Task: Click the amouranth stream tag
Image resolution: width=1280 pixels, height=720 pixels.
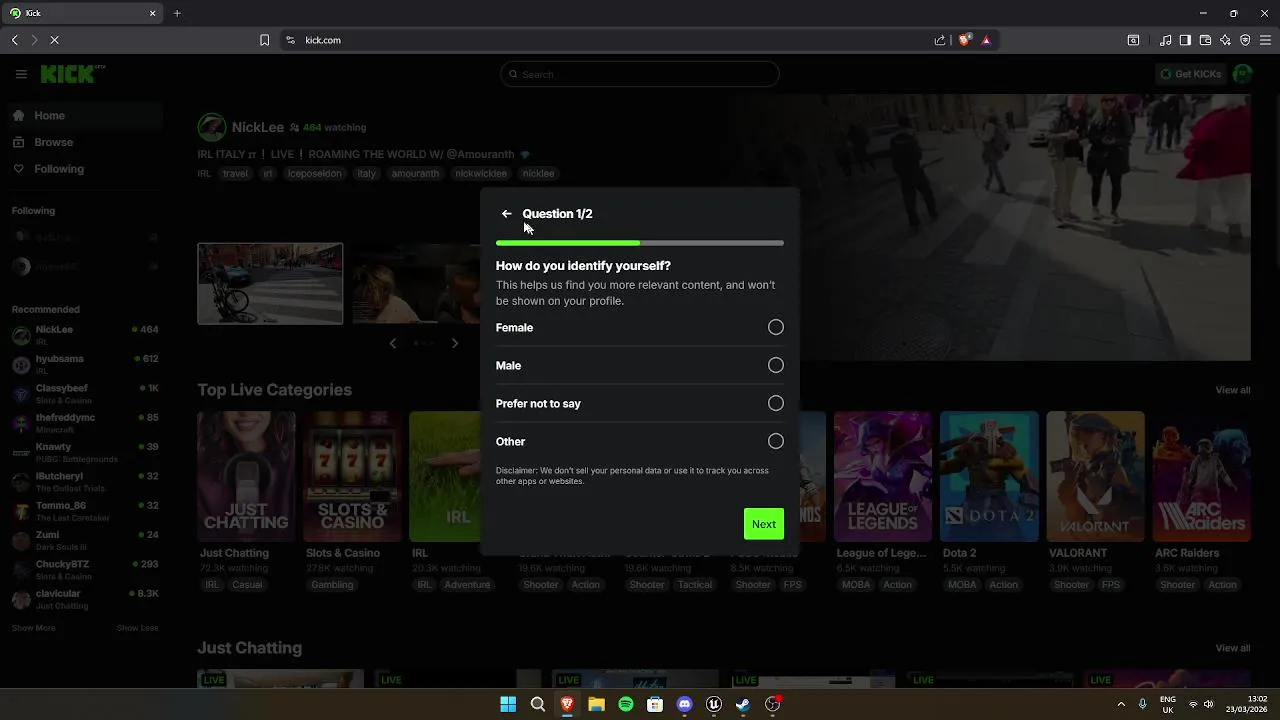Action: (415, 173)
